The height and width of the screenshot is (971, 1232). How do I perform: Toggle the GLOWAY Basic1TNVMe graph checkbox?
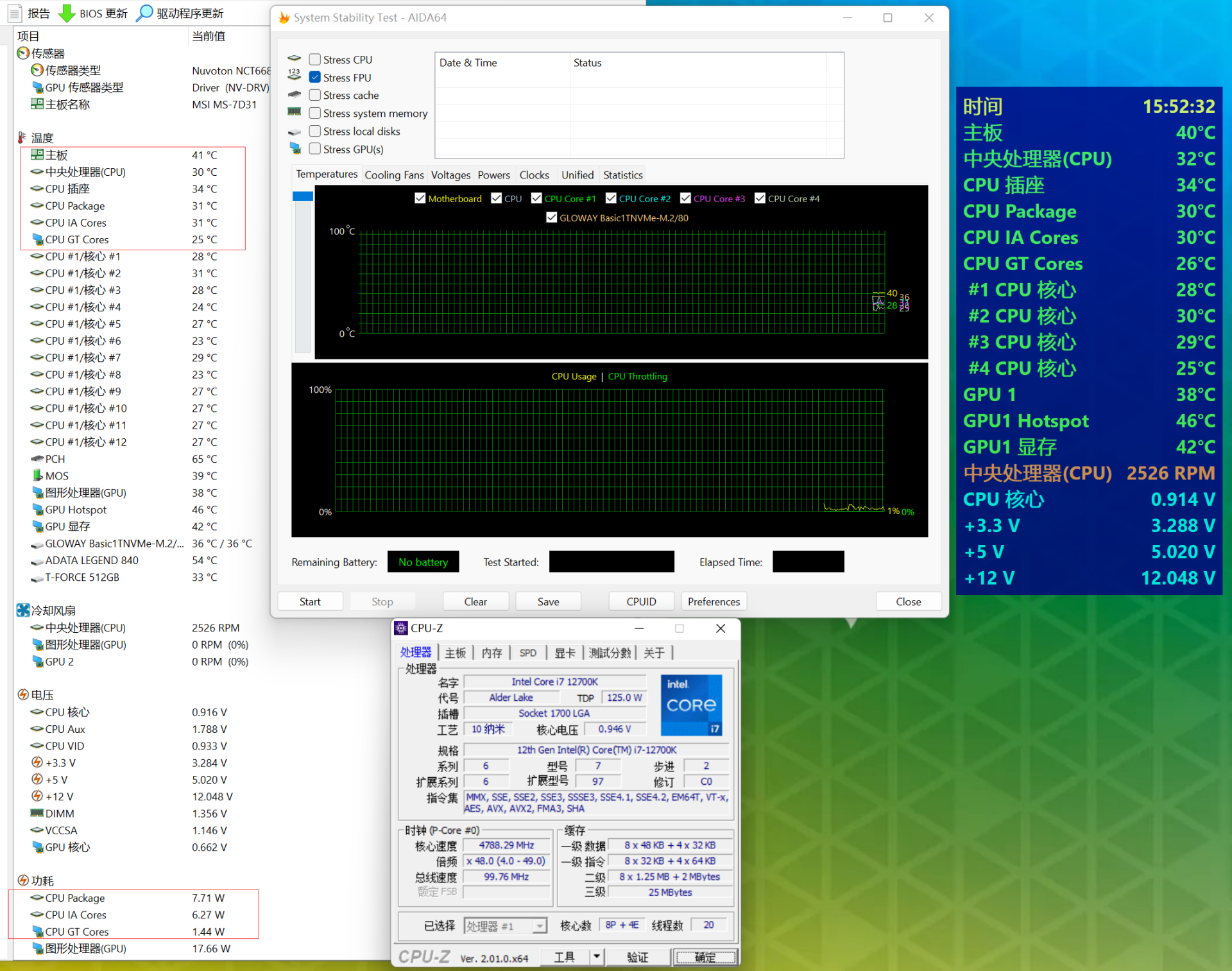coord(552,218)
